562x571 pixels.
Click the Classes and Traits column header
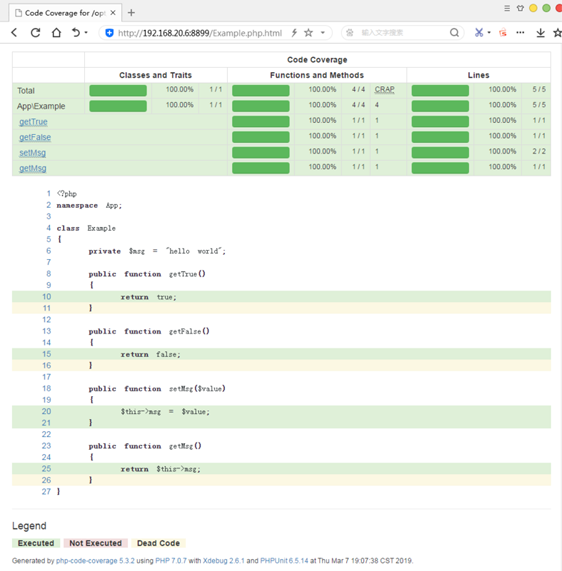(x=156, y=75)
